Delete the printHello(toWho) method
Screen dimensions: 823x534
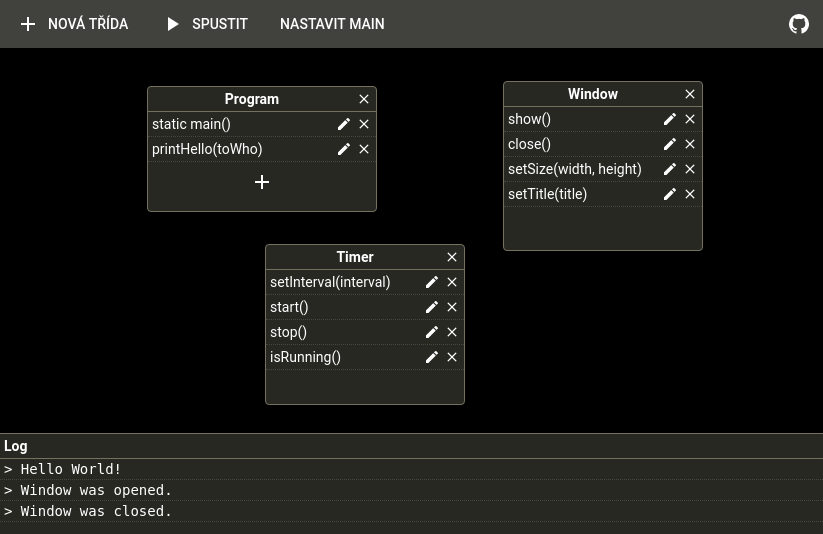pyautogui.click(x=364, y=149)
